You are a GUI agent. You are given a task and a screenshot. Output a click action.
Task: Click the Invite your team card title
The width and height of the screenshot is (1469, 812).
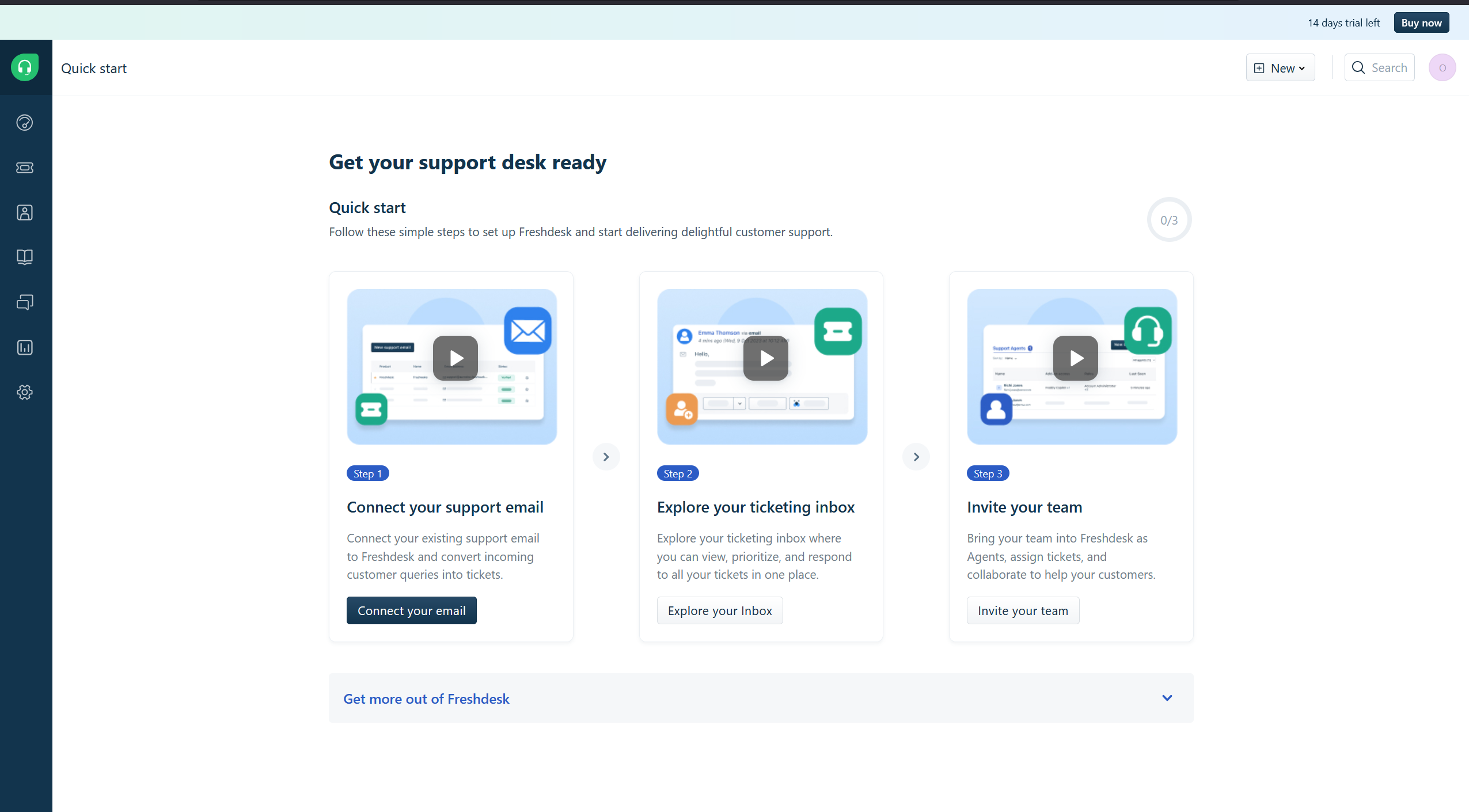pos(1024,507)
